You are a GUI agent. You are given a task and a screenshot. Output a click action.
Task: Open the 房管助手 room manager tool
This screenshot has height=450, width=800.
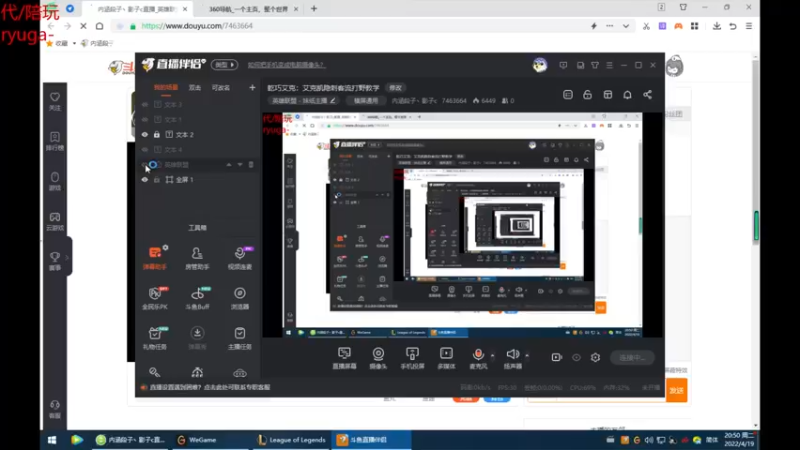pyautogui.click(x=197, y=258)
